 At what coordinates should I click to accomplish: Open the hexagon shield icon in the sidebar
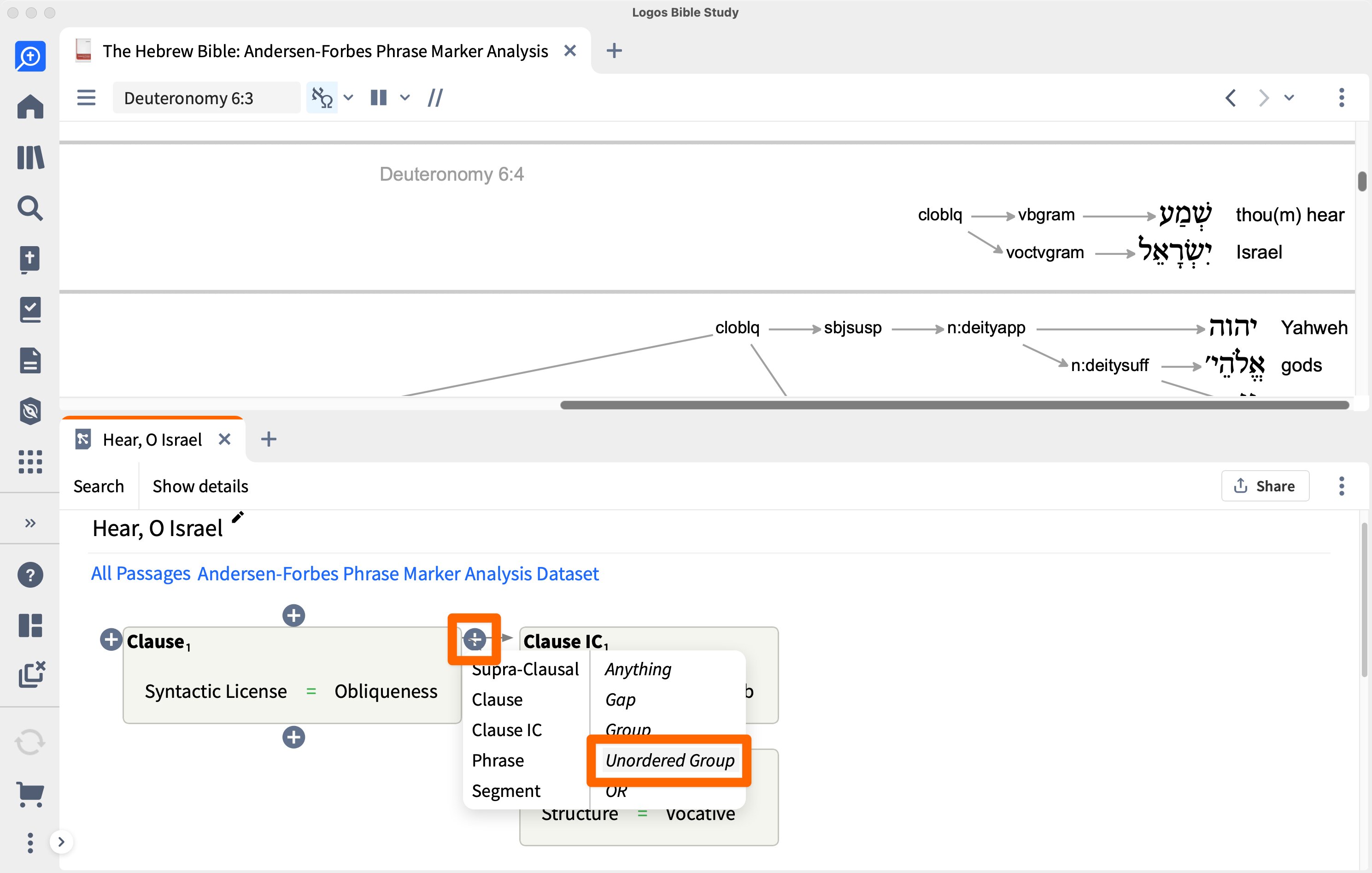30,411
